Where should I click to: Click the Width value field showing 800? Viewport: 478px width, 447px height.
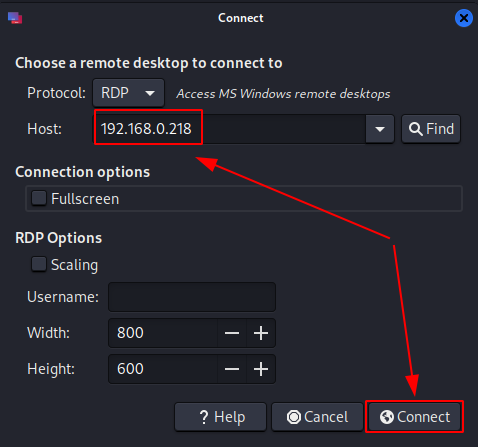(x=163, y=333)
